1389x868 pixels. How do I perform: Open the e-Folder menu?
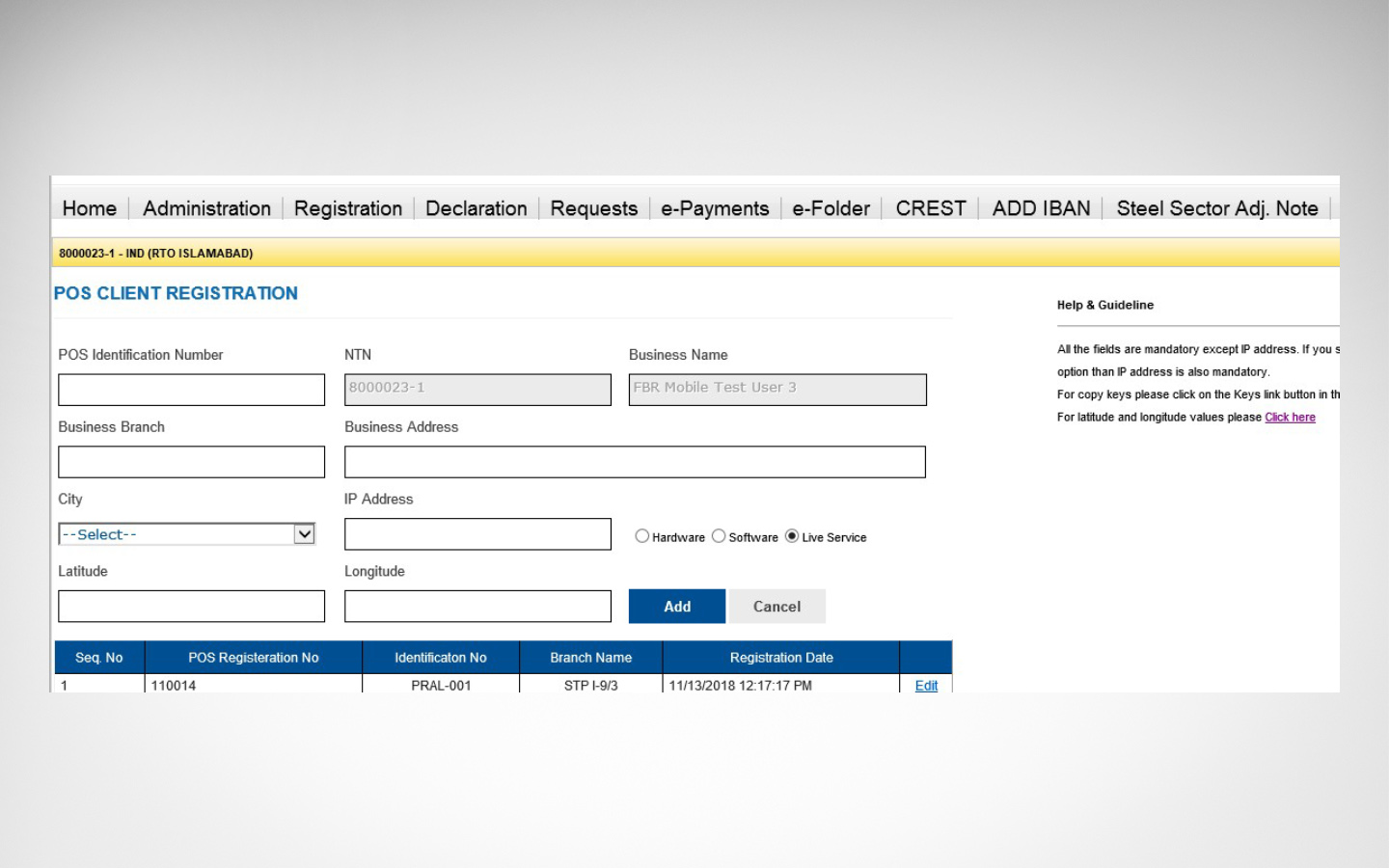pos(831,208)
